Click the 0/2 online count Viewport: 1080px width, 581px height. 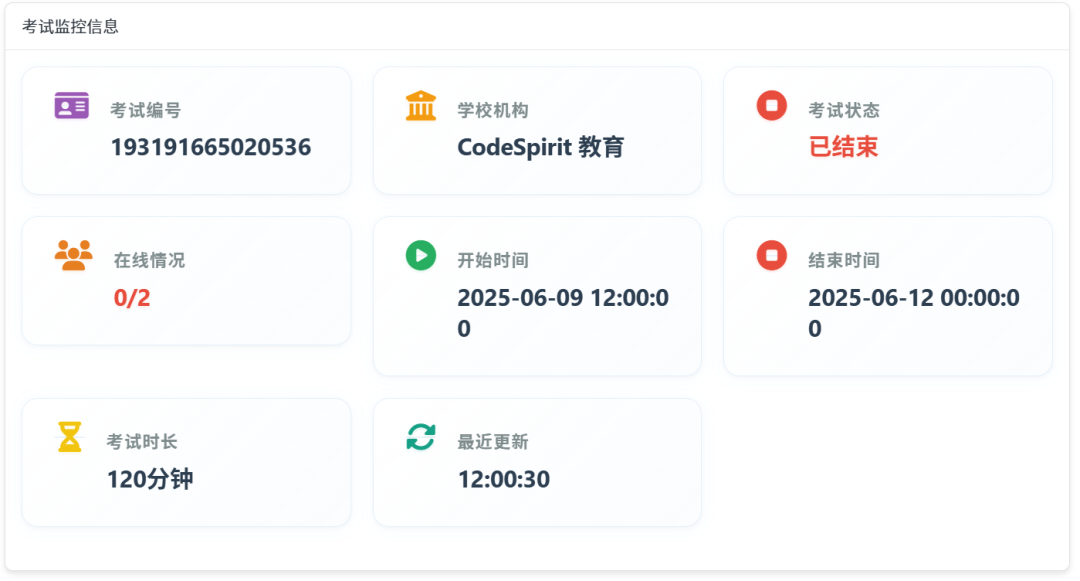click(132, 298)
